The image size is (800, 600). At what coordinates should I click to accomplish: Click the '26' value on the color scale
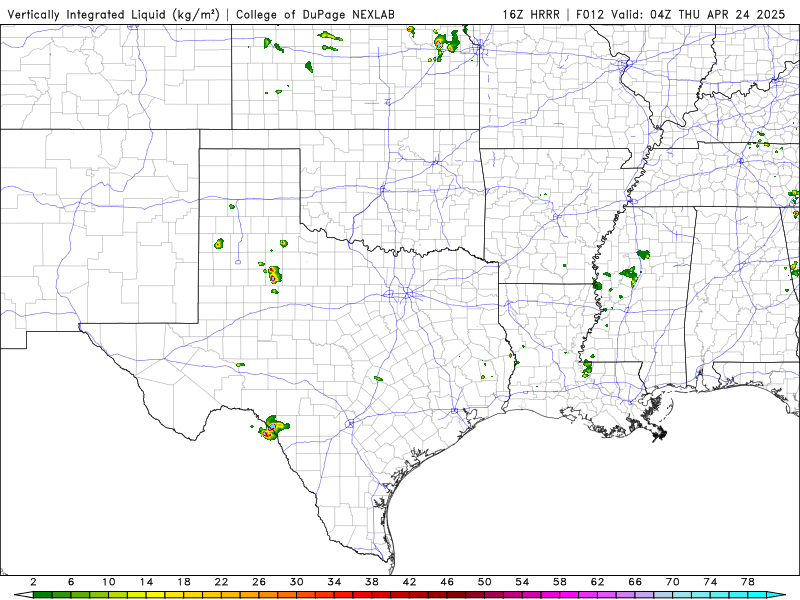point(259,582)
